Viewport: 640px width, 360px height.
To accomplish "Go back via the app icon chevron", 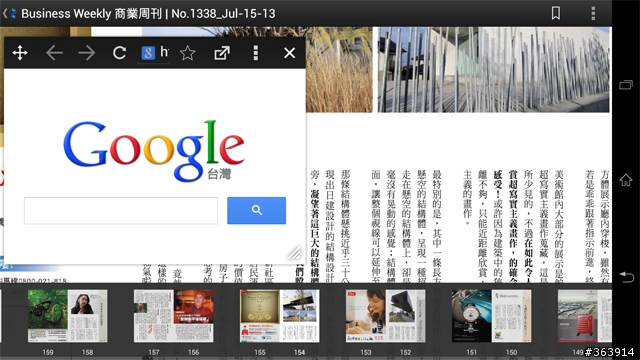I will [9, 13].
